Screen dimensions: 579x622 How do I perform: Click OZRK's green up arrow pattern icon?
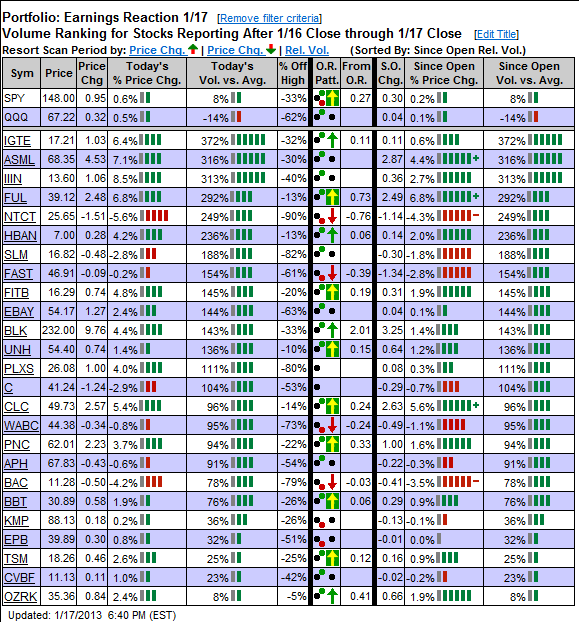point(332,597)
